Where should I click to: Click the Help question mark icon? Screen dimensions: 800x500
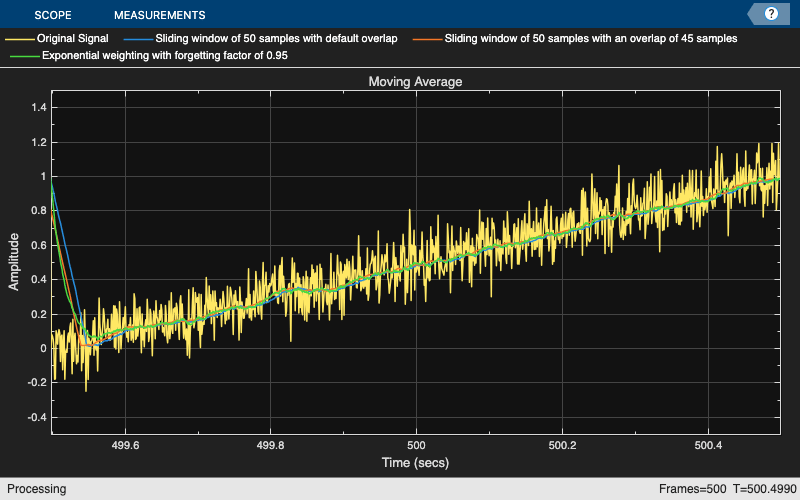tap(771, 14)
